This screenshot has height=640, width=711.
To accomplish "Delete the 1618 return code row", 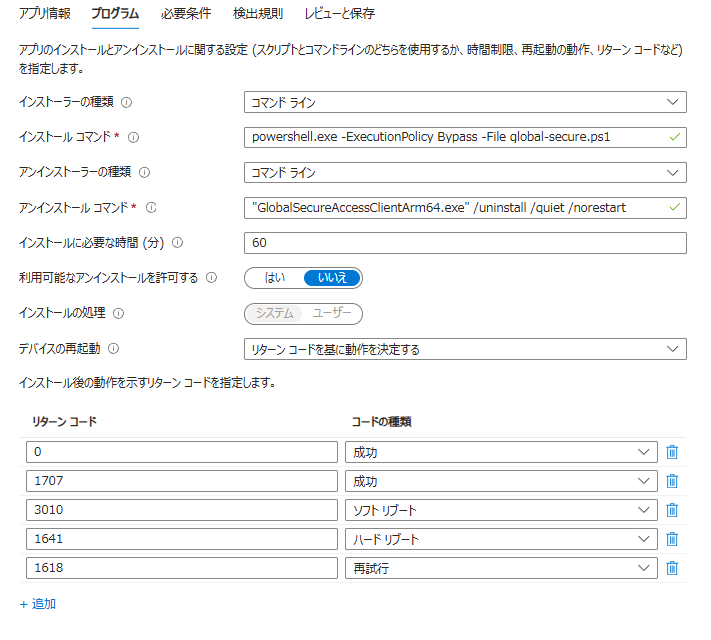I will coord(672,568).
